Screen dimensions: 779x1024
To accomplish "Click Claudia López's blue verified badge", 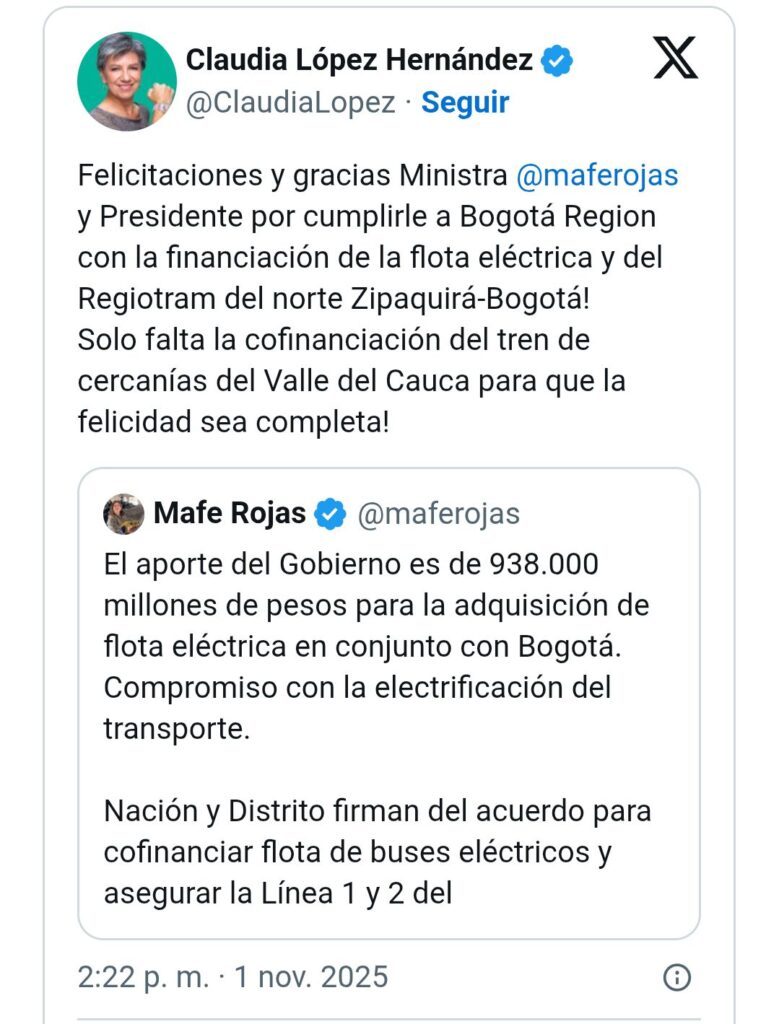I will [x=557, y=61].
